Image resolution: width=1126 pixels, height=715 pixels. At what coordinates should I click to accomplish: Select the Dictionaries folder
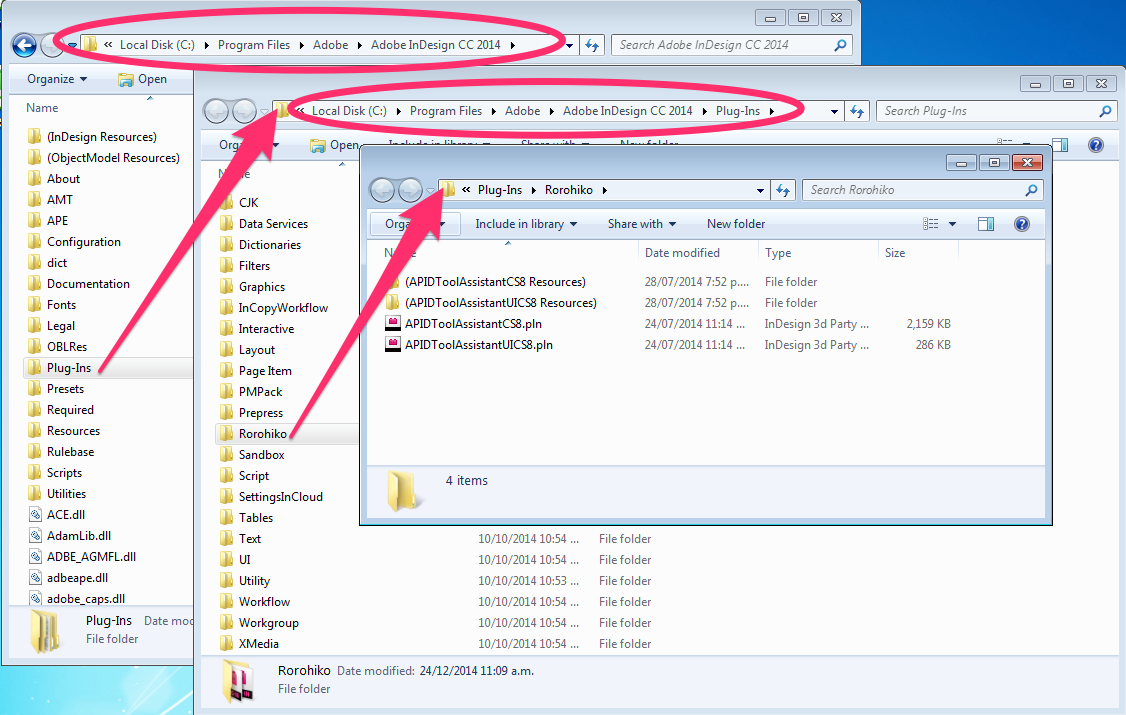(270, 245)
